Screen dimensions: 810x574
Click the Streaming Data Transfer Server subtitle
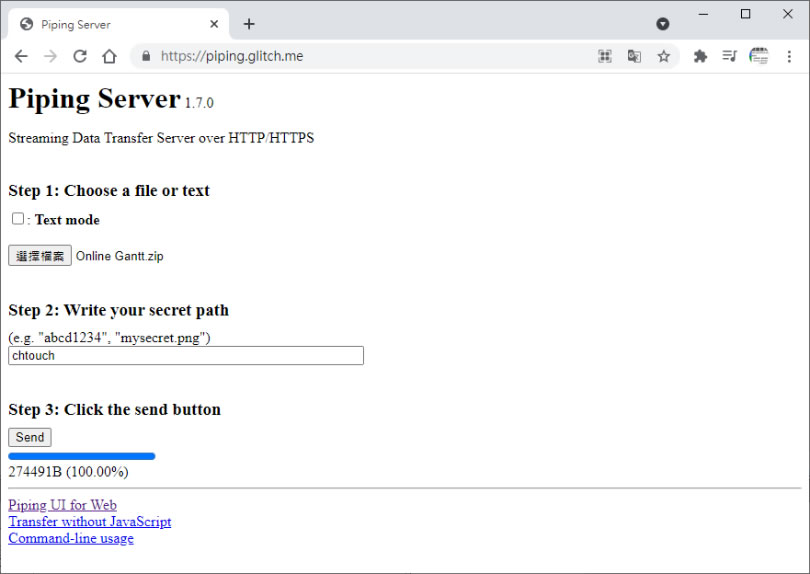(x=161, y=138)
